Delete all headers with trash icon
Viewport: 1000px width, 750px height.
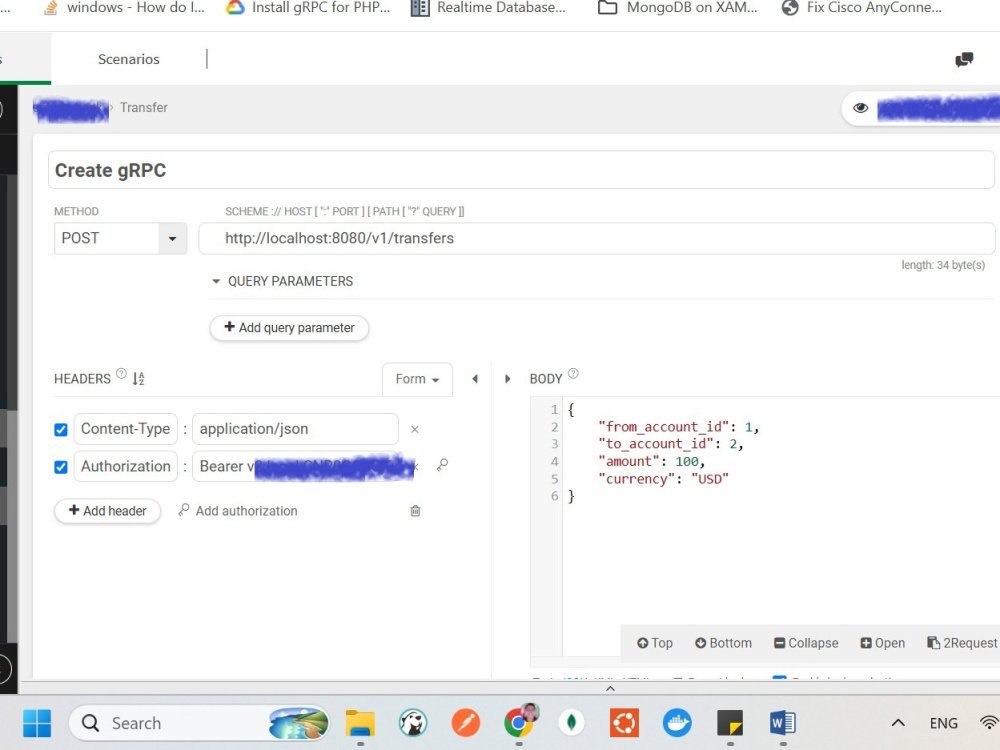click(415, 511)
